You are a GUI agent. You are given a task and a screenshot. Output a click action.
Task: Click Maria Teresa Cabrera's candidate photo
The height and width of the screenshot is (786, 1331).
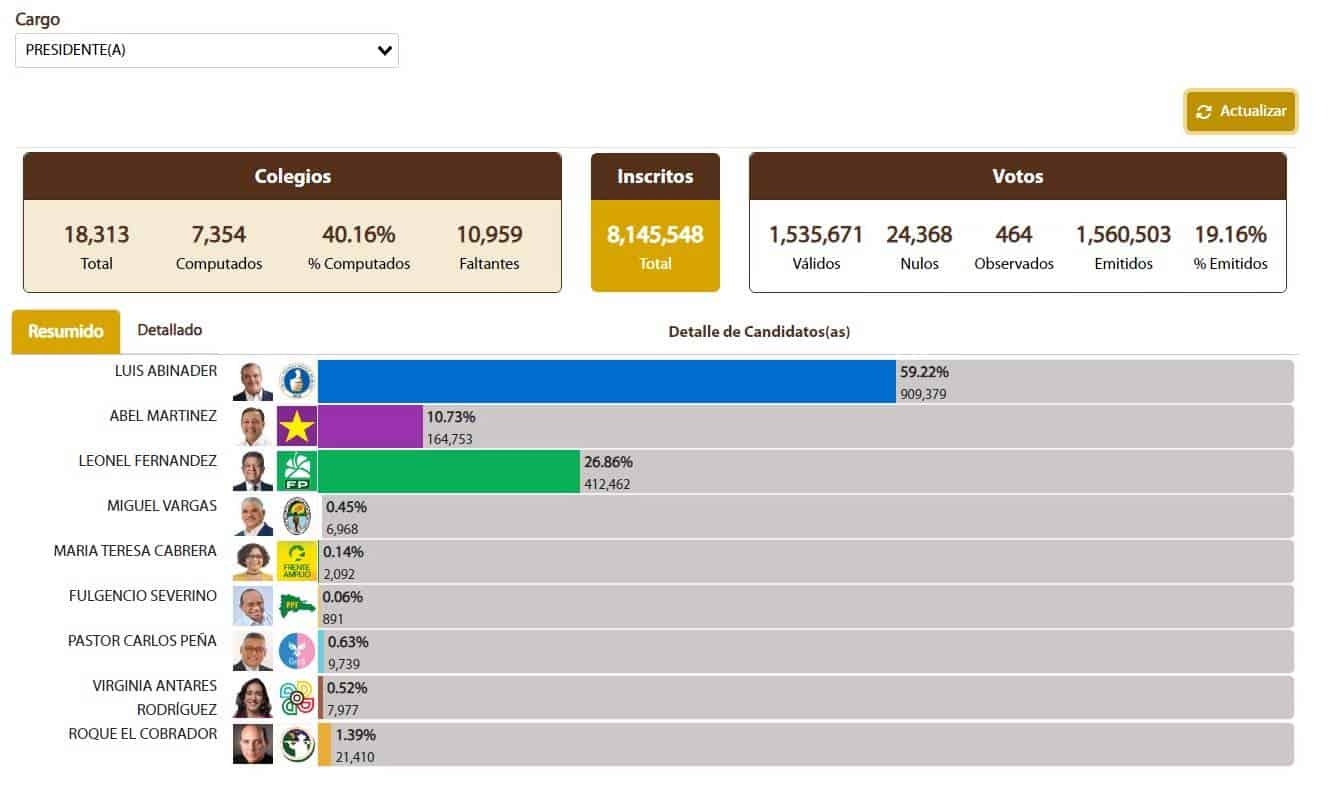[x=253, y=561]
